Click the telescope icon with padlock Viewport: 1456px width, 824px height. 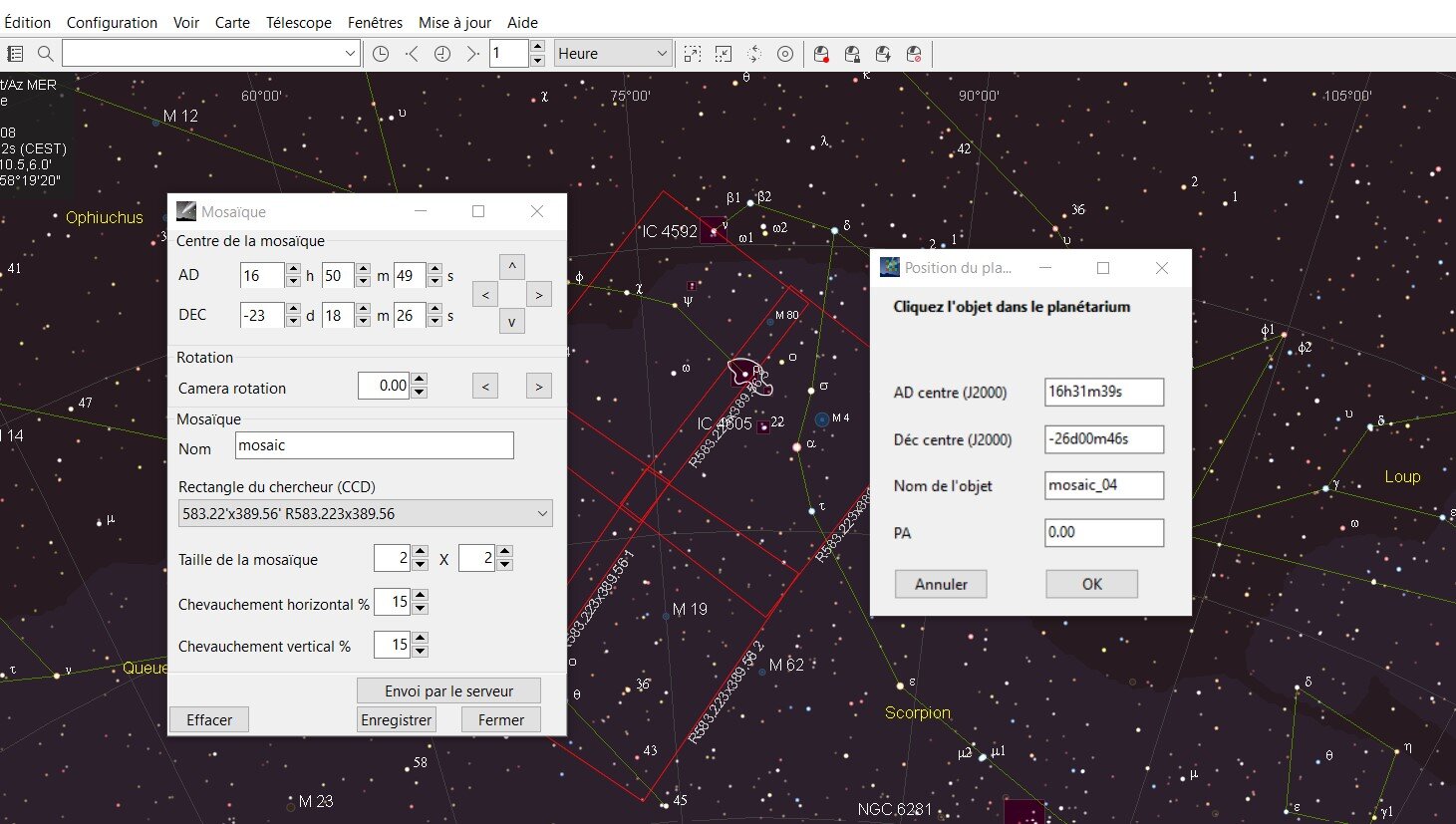click(x=852, y=54)
